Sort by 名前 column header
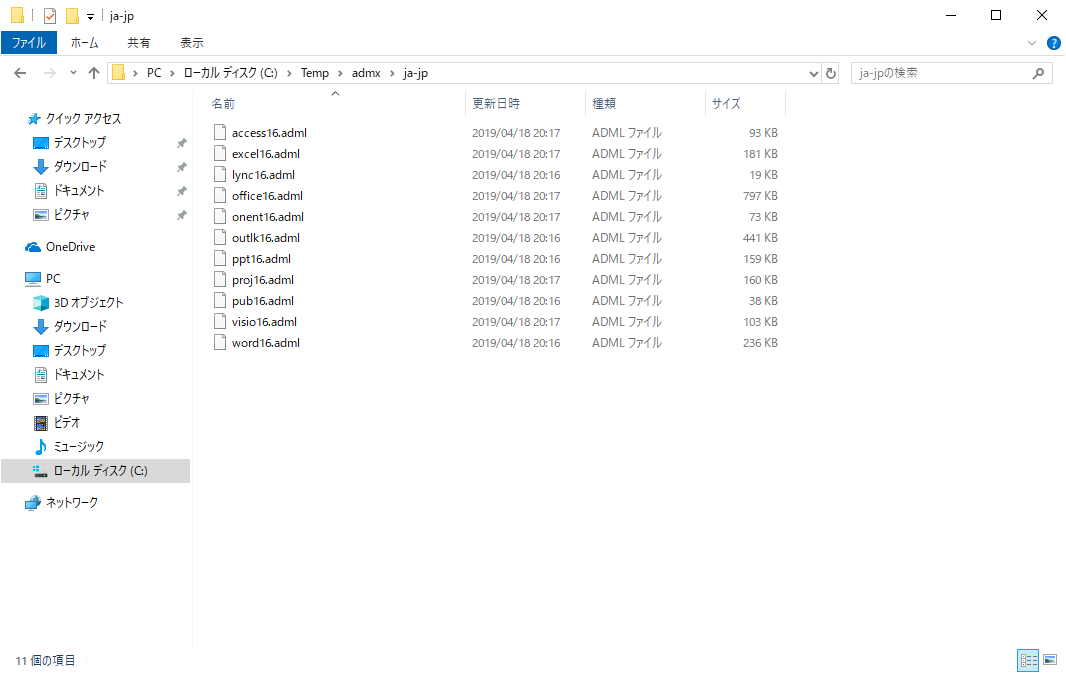 (223, 103)
